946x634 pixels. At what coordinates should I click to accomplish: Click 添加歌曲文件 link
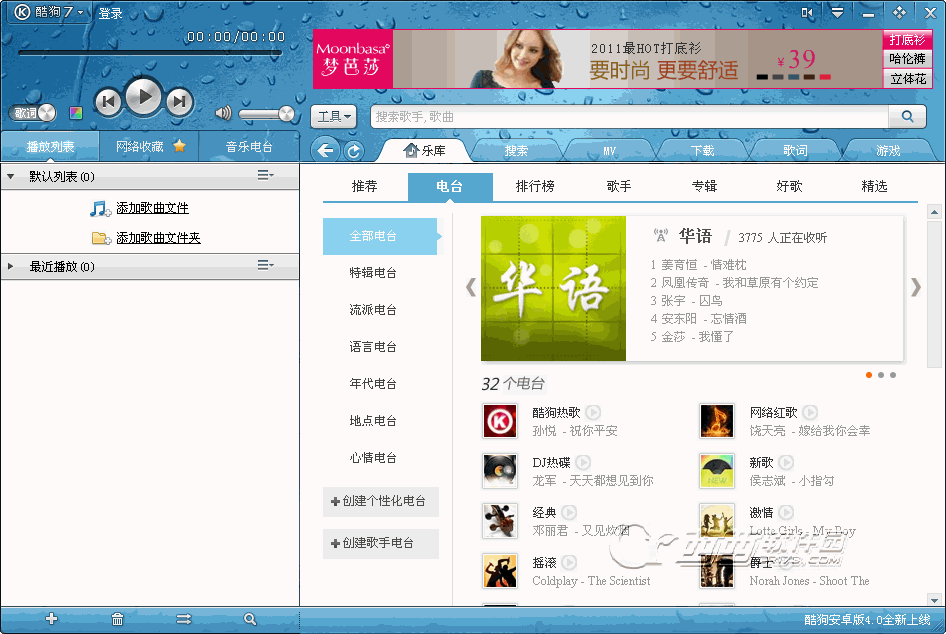coord(152,208)
